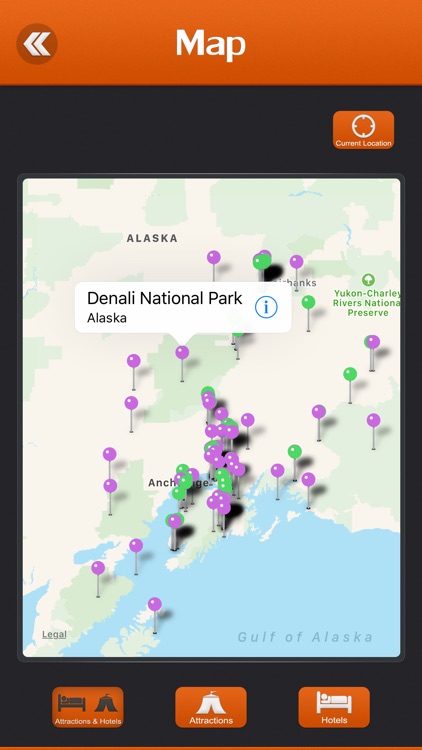Tap the Gulf of Alaska label
This screenshot has height=750, width=422.
coord(305,637)
